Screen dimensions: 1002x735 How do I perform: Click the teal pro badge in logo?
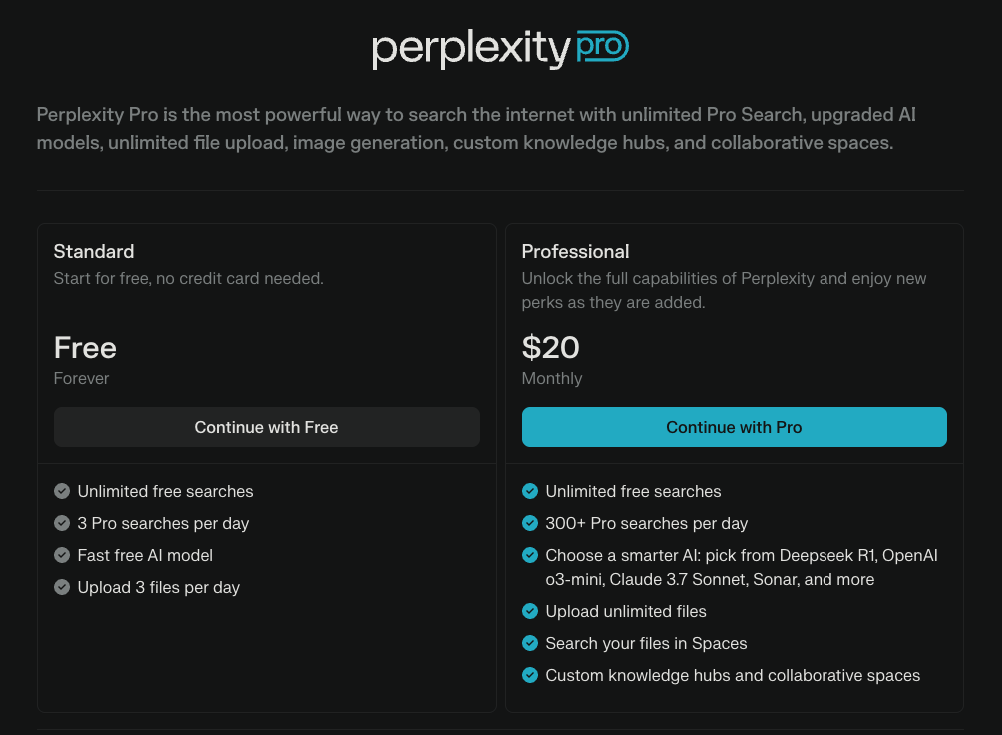tap(602, 46)
